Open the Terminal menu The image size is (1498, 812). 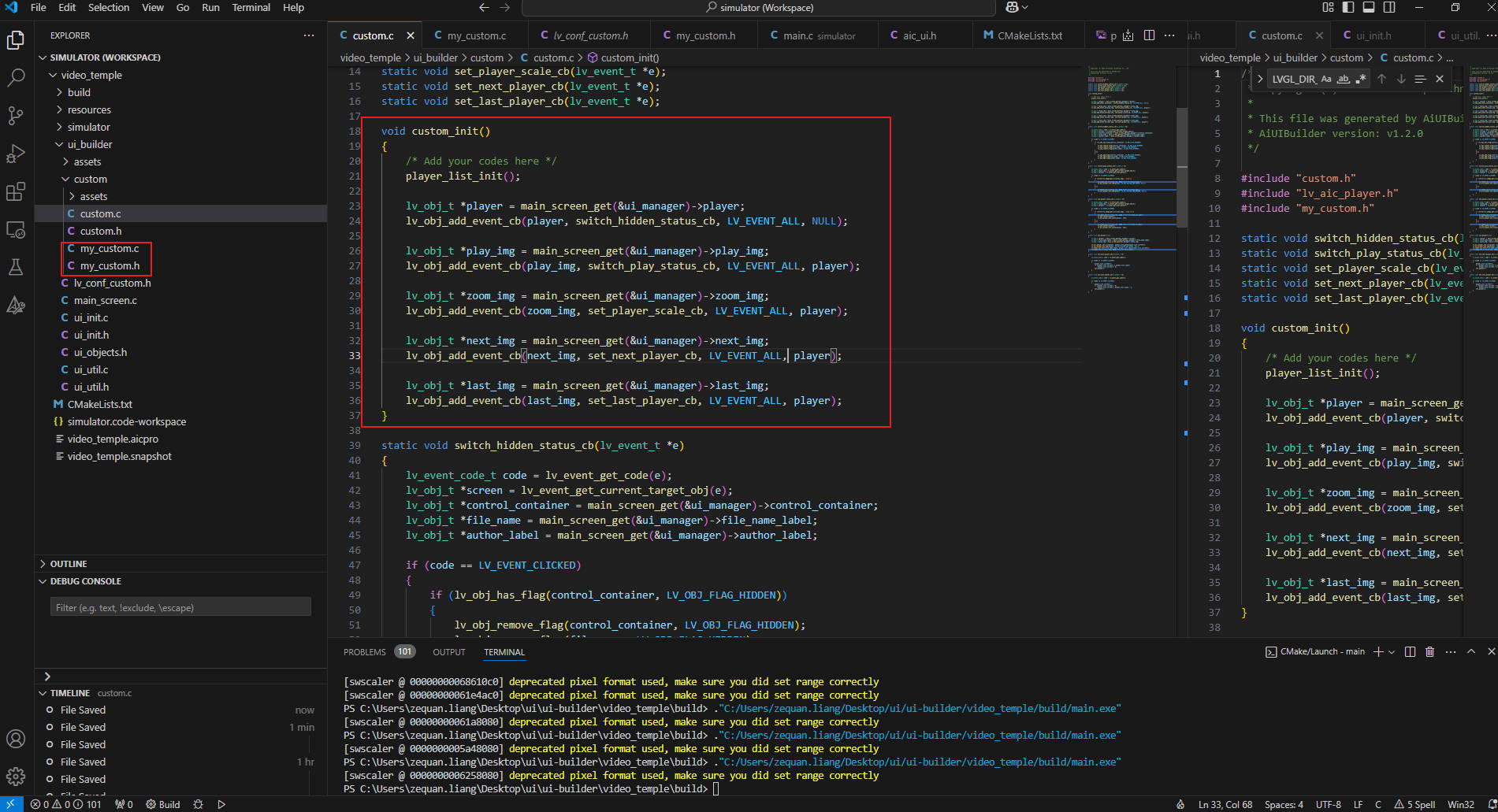click(x=251, y=7)
